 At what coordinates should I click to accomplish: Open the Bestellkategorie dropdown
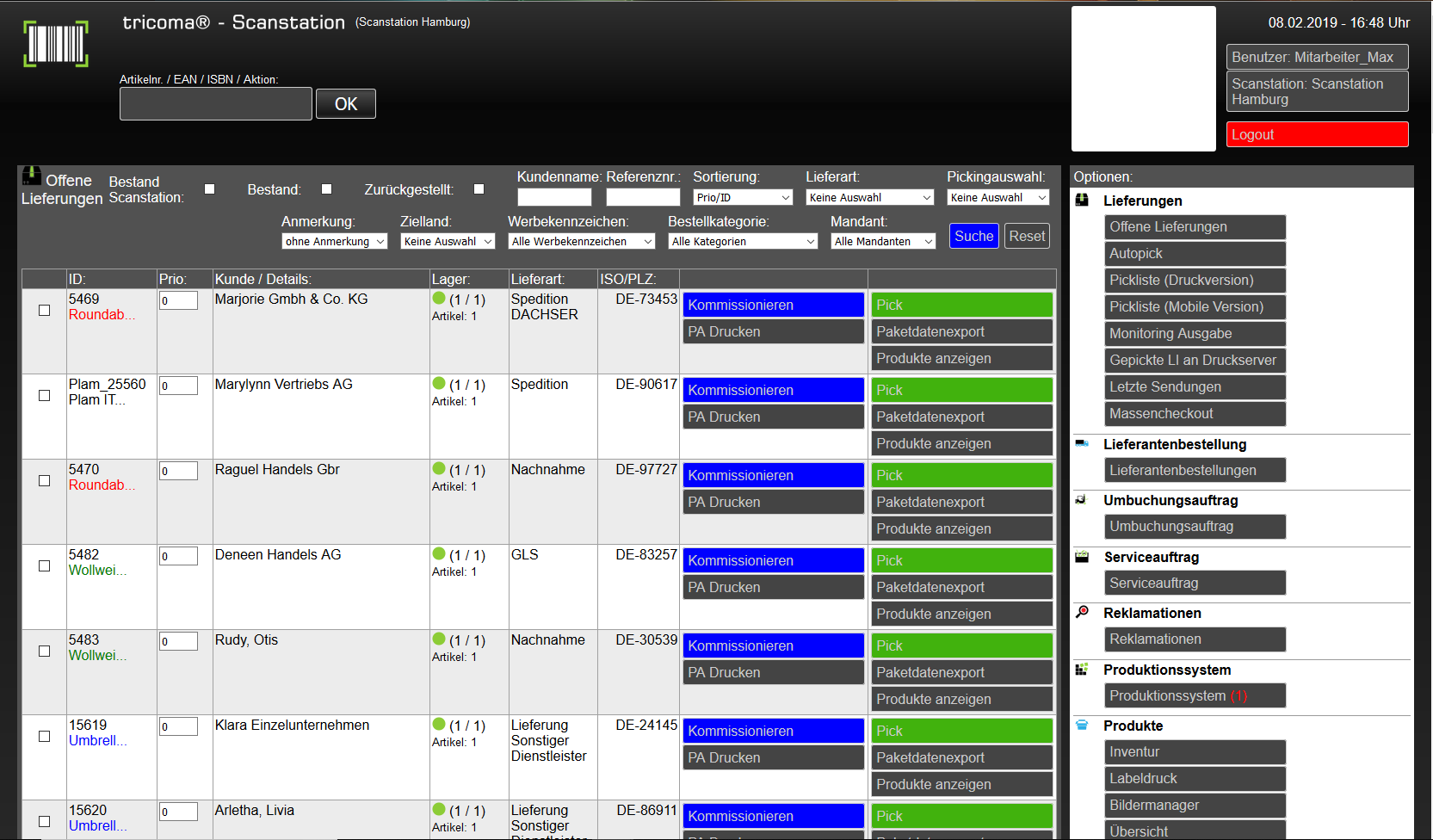tap(743, 242)
